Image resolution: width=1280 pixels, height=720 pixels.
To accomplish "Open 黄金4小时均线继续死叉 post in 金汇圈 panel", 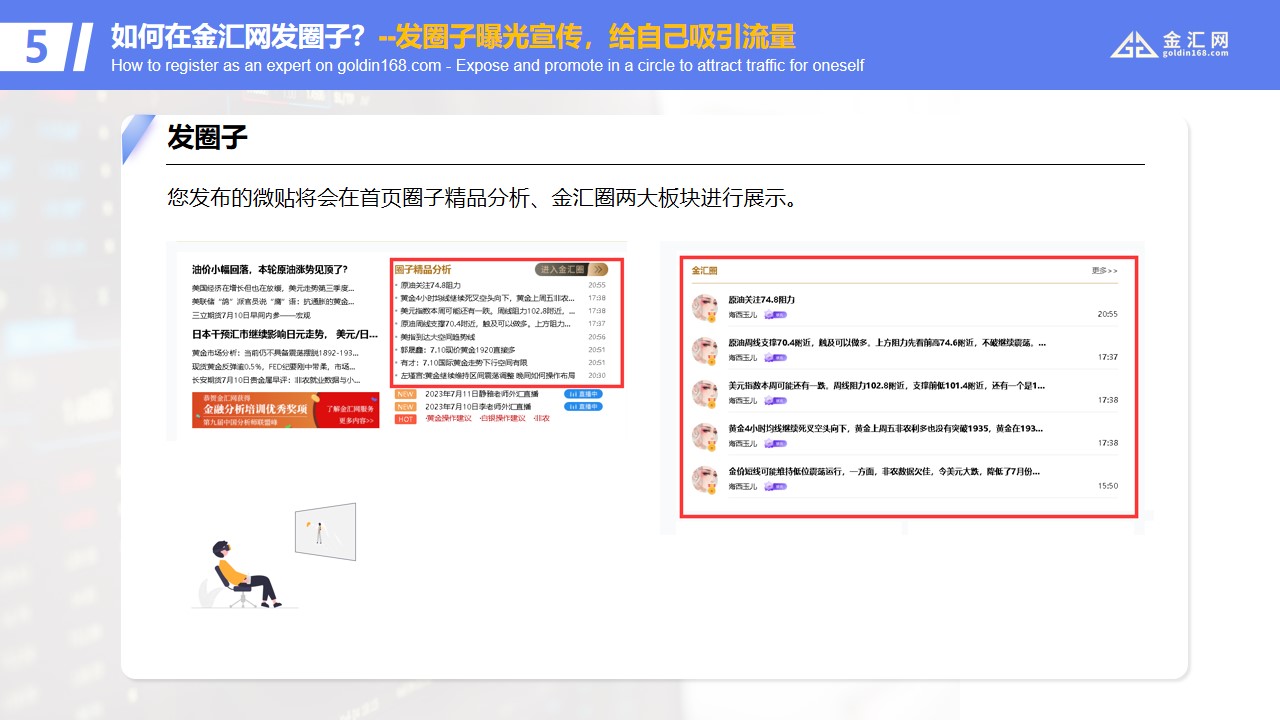I will point(885,429).
